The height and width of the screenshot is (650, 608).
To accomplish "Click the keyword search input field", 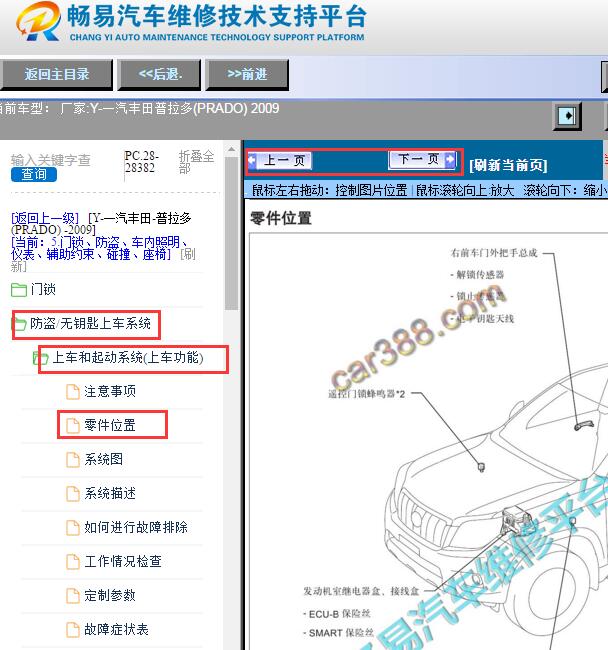I will click(51, 160).
